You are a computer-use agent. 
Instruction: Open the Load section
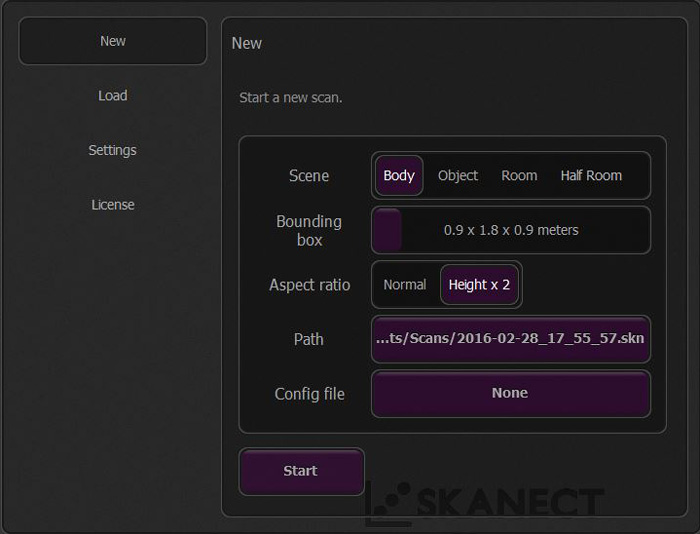[112, 96]
